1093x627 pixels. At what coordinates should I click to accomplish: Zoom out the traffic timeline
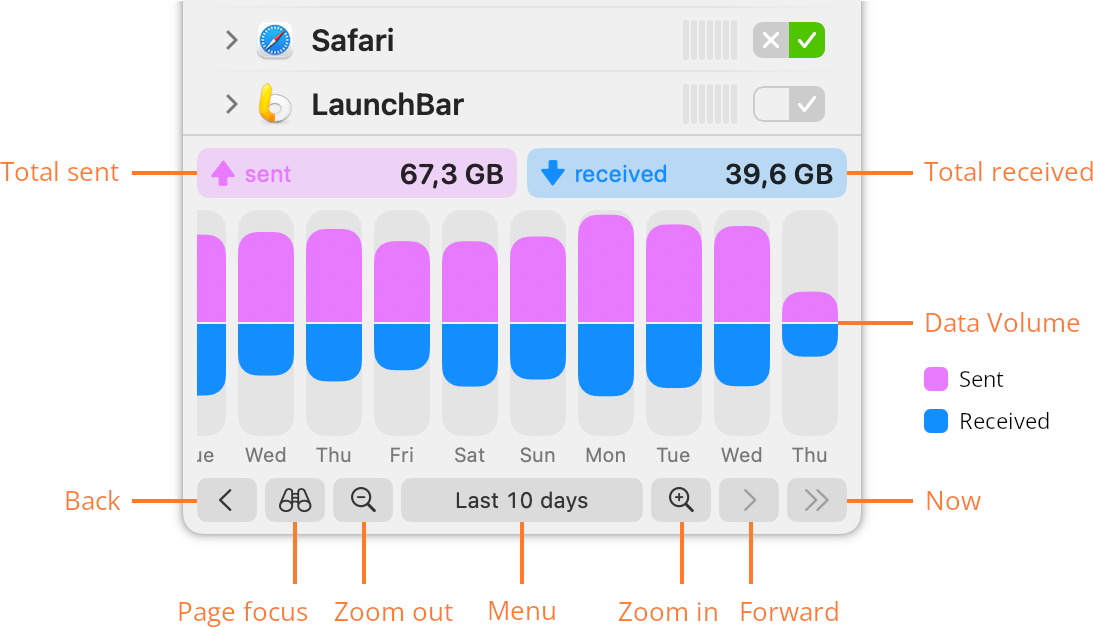(362, 500)
